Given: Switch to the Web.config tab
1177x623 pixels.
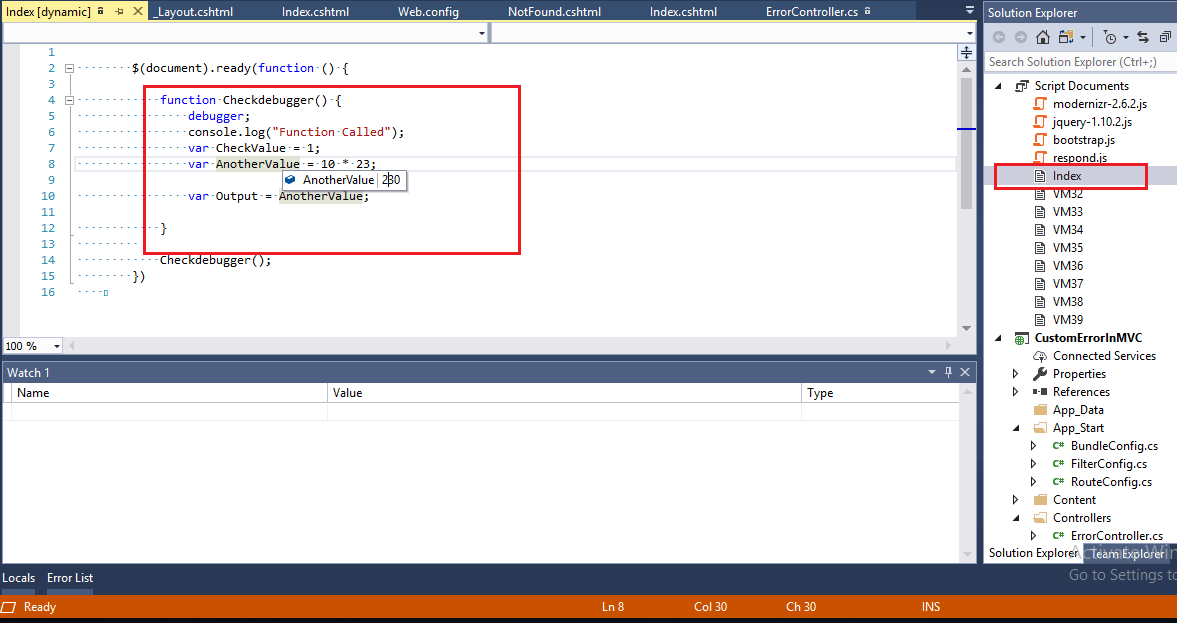Looking at the screenshot, I should 430,11.
